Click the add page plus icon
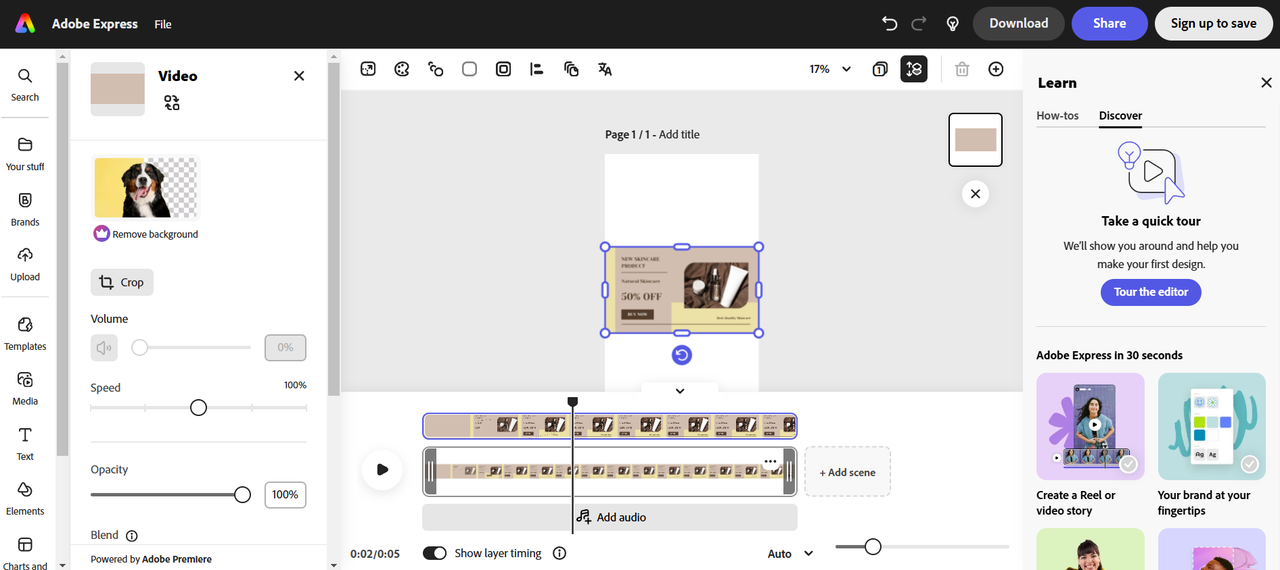This screenshot has width=1280, height=570. point(996,69)
